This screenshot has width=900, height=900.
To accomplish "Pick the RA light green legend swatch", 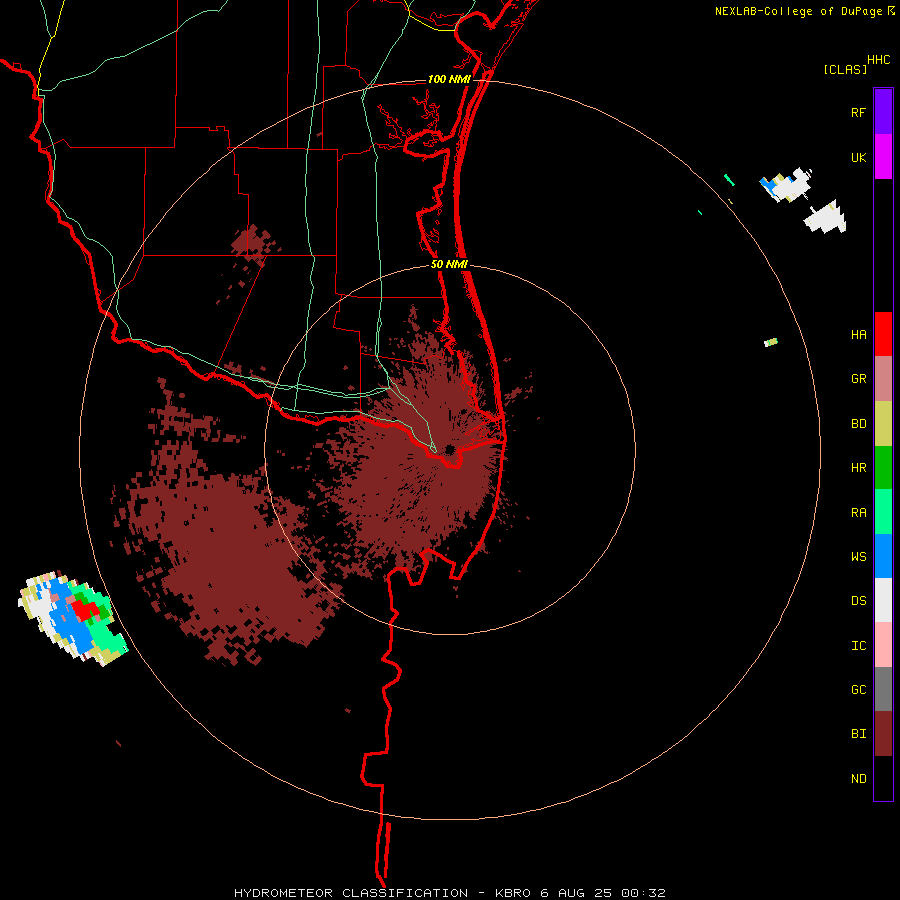I will coord(883,512).
